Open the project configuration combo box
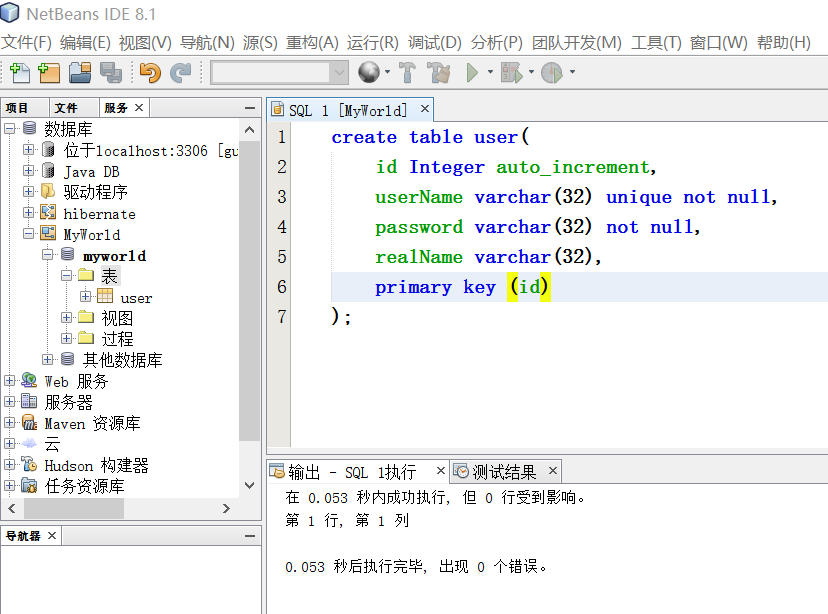Screen dimensions: 828x614 pos(279,72)
